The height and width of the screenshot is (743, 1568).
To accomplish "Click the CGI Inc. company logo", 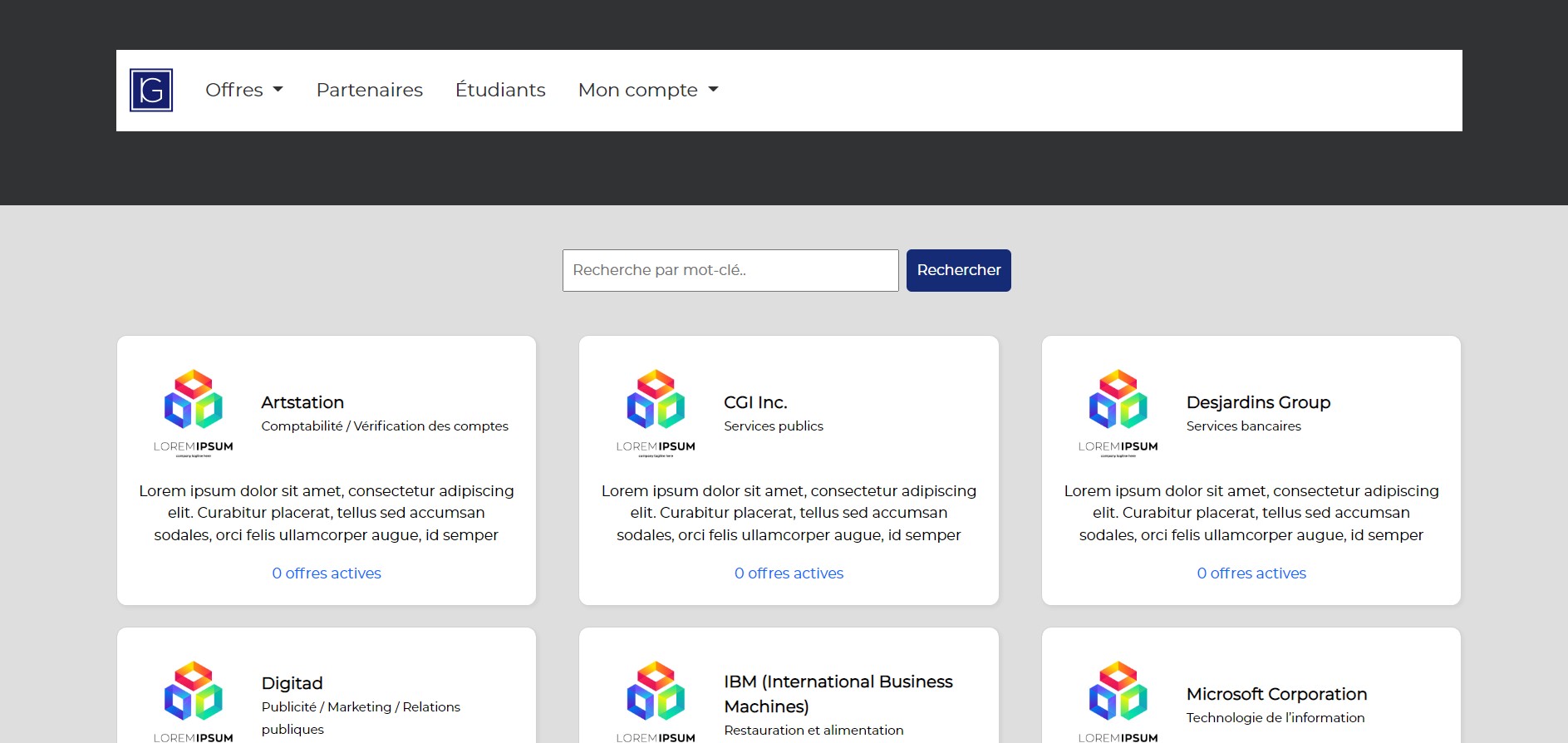I will pyautogui.click(x=656, y=413).
